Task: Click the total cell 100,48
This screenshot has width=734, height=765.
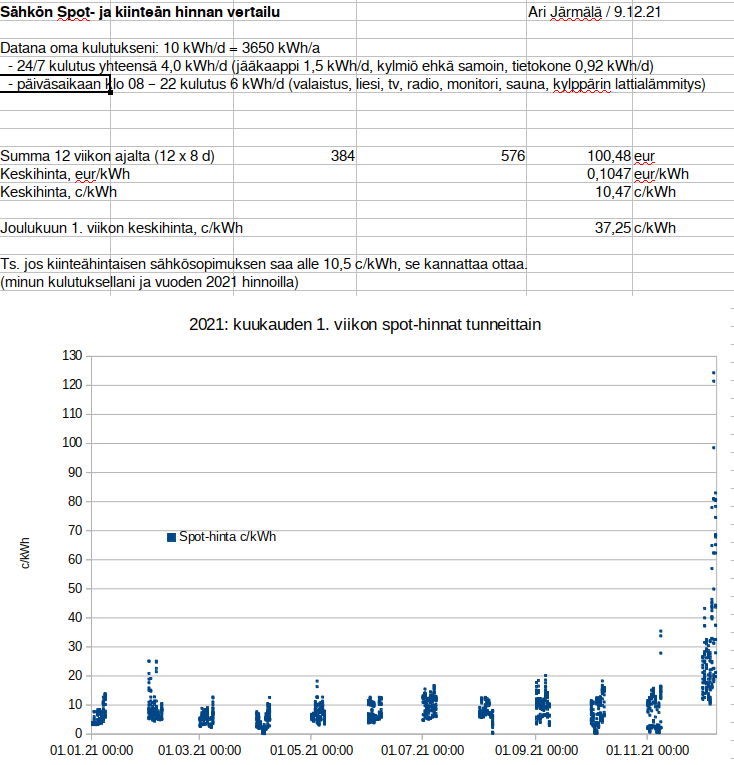Action: pyautogui.click(x=609, y=156)
